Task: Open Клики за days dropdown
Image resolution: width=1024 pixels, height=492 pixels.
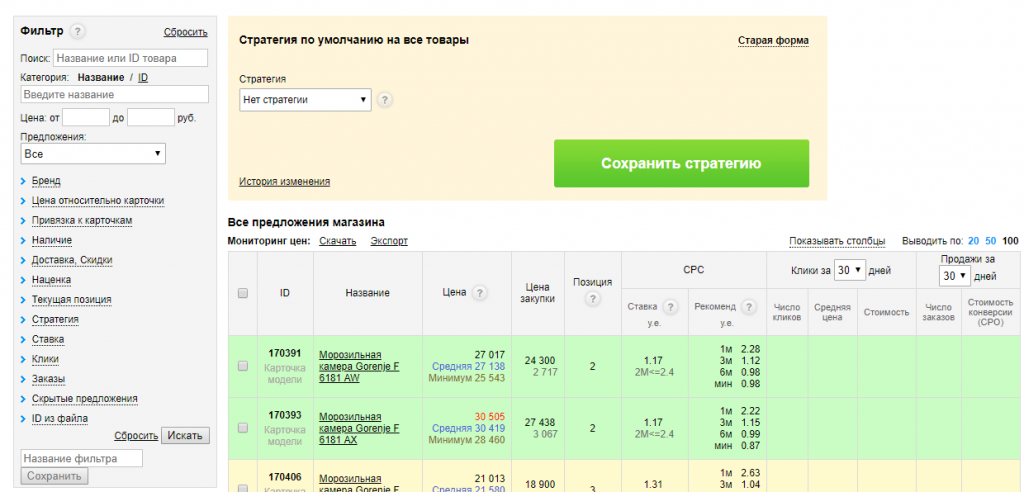Action: pos(849,270)
